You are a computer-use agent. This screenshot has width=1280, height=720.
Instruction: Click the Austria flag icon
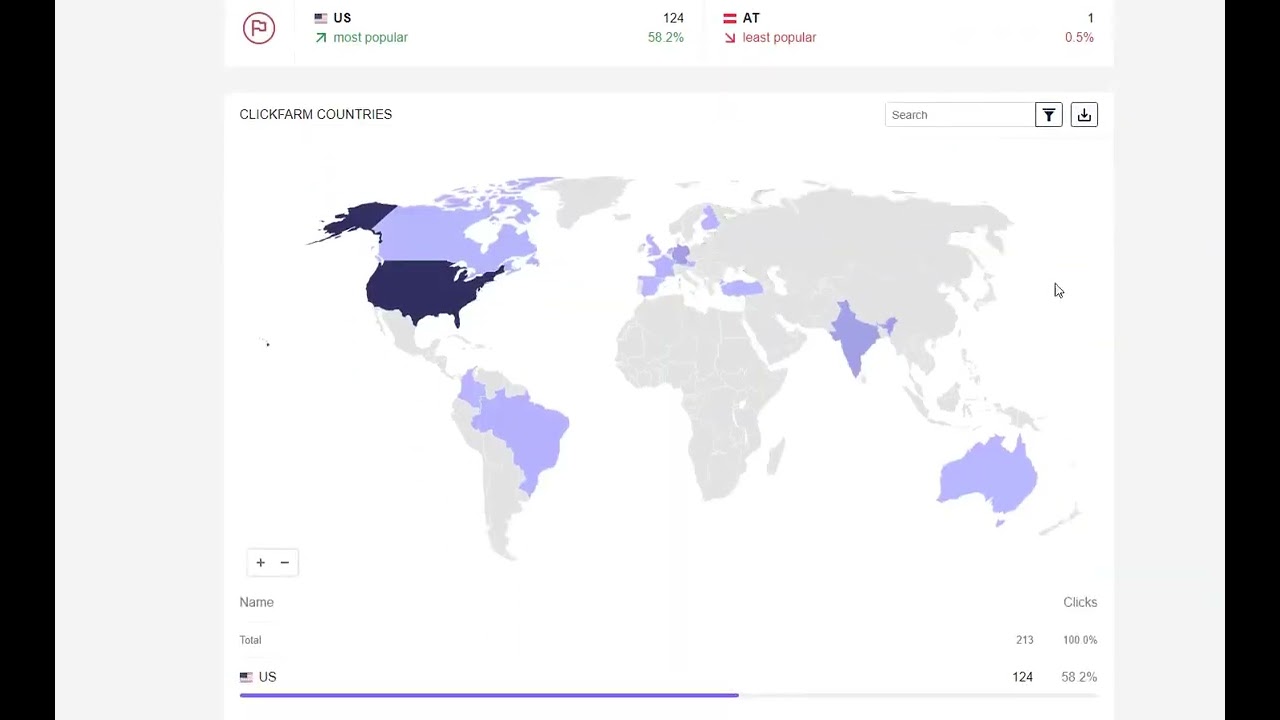730,18
